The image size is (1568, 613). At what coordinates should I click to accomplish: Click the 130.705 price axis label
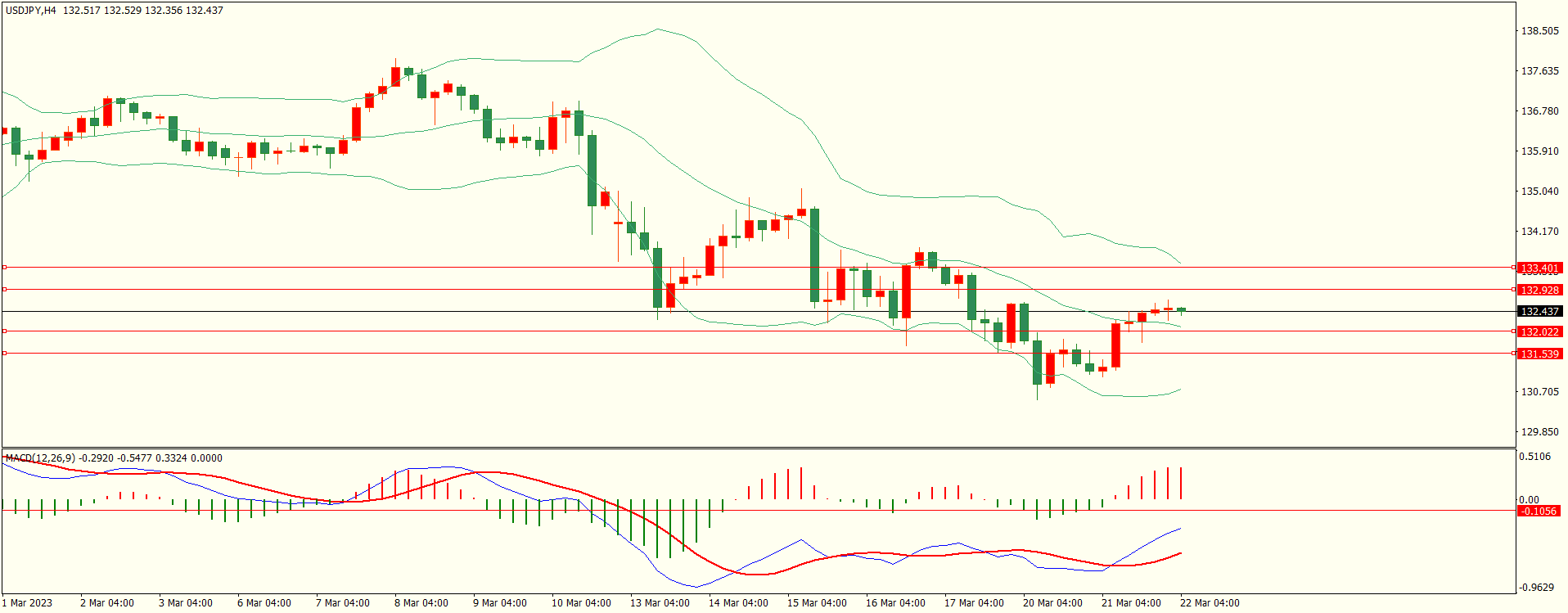click(x=1539, y=392)
